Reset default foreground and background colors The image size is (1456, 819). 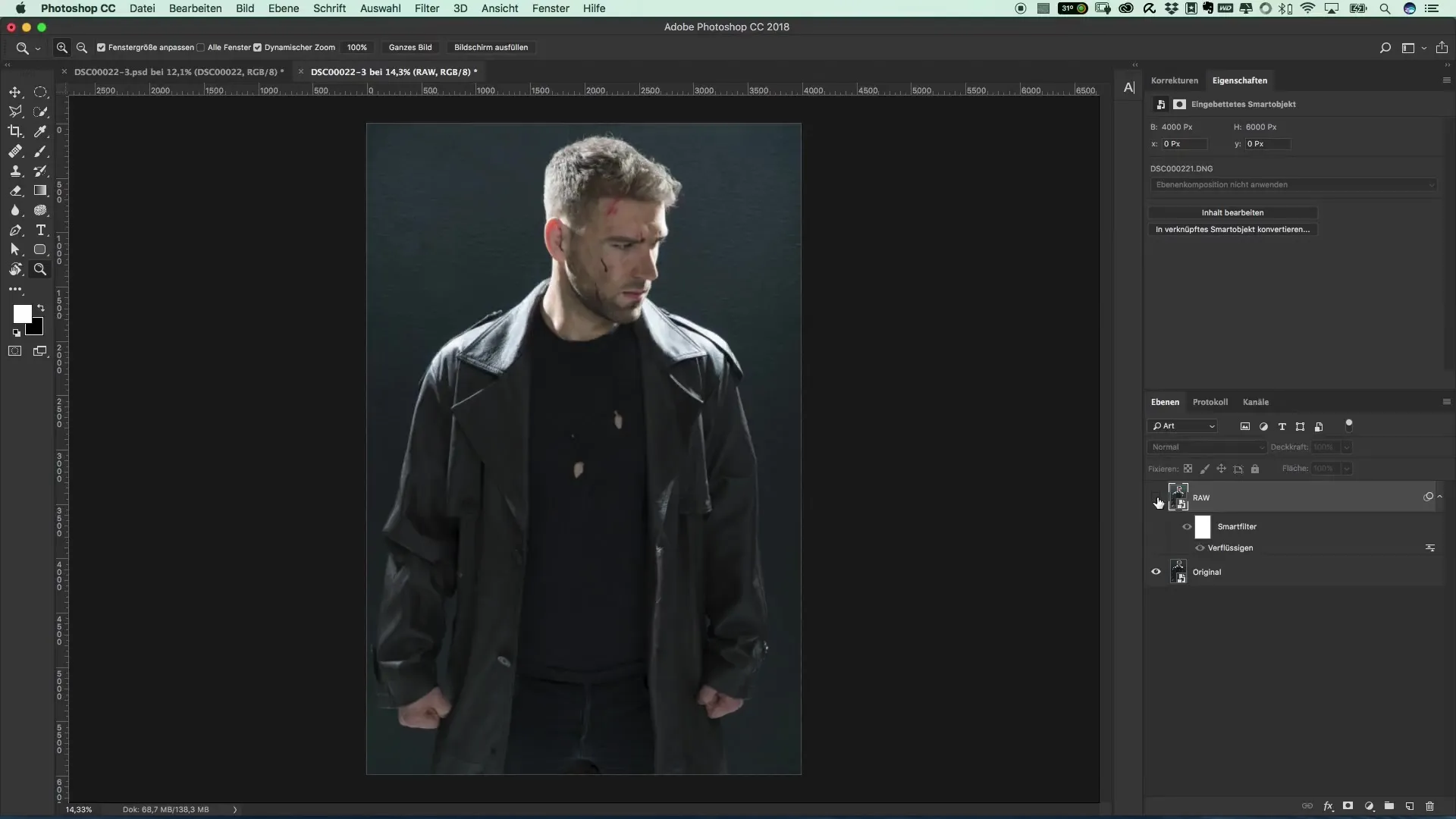point(17,333)
